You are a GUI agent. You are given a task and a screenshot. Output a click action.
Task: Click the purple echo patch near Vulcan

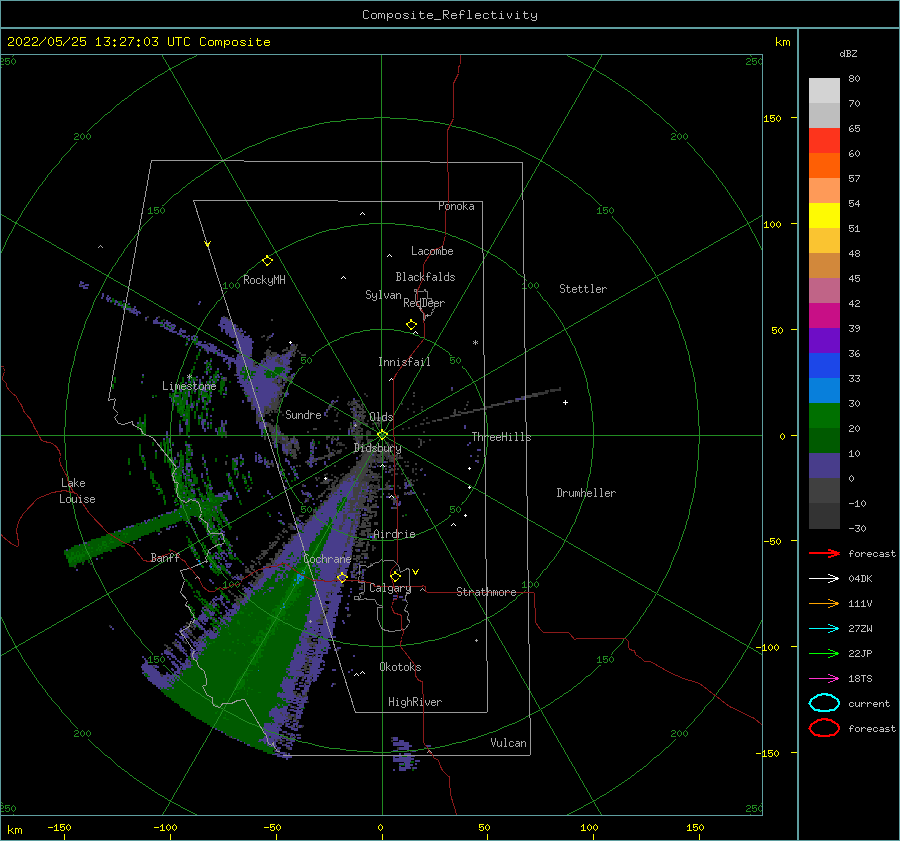tap(404, 753)
